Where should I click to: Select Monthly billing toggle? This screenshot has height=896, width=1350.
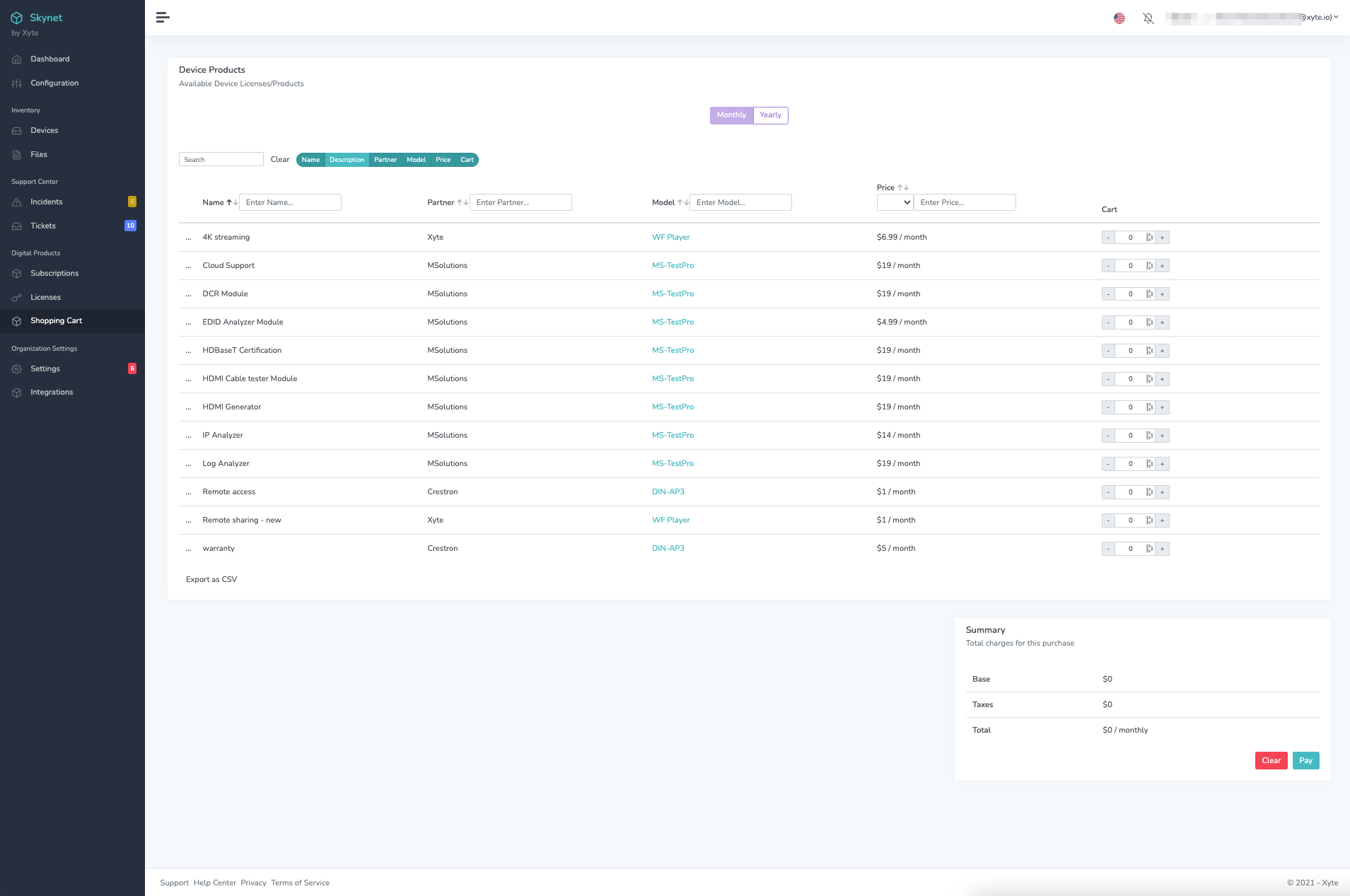pyautogui.click(x=731, y=115)
